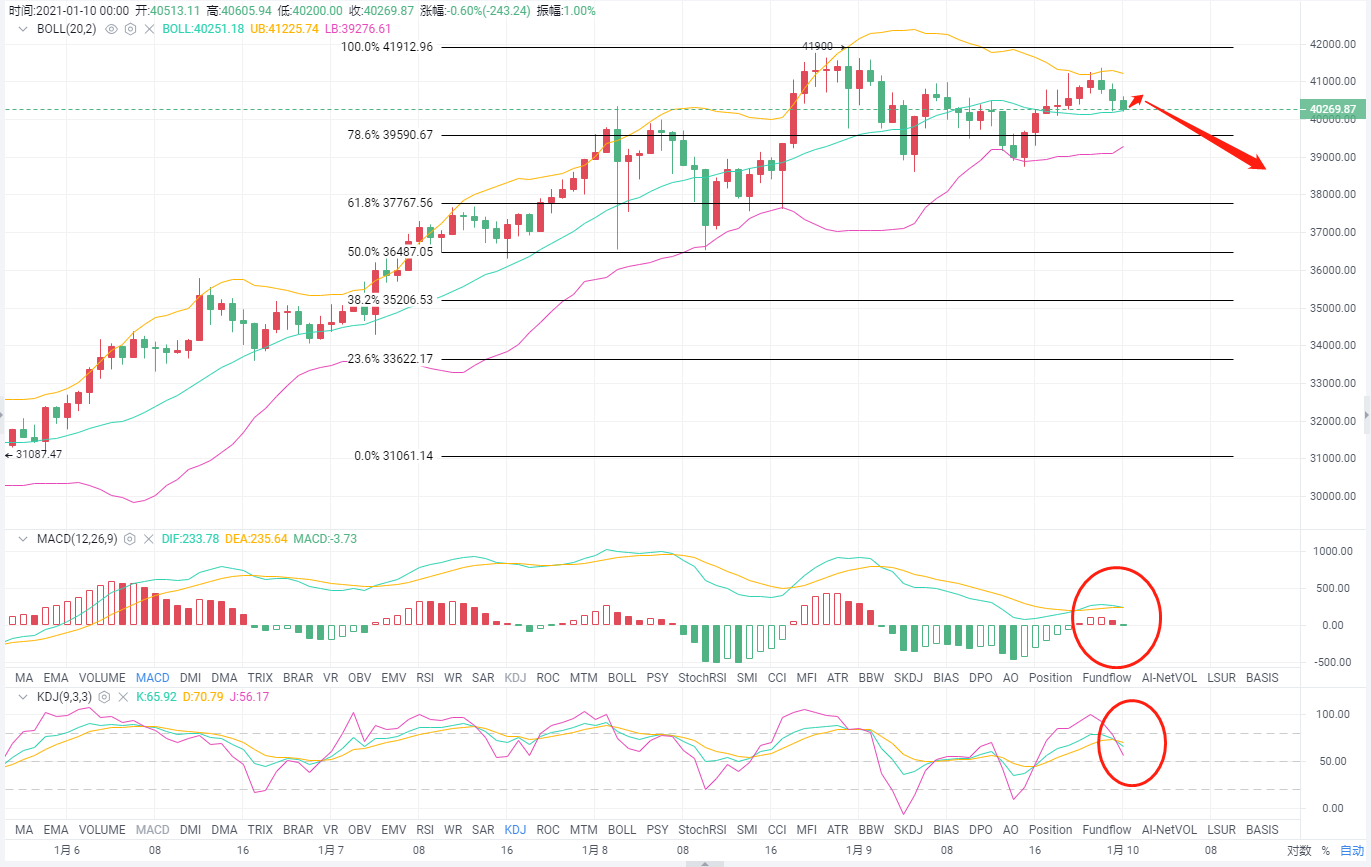Close the KDJ panel with its X icon
Viewport: 1371px width, 867px height.
click(x=123, y=697)
